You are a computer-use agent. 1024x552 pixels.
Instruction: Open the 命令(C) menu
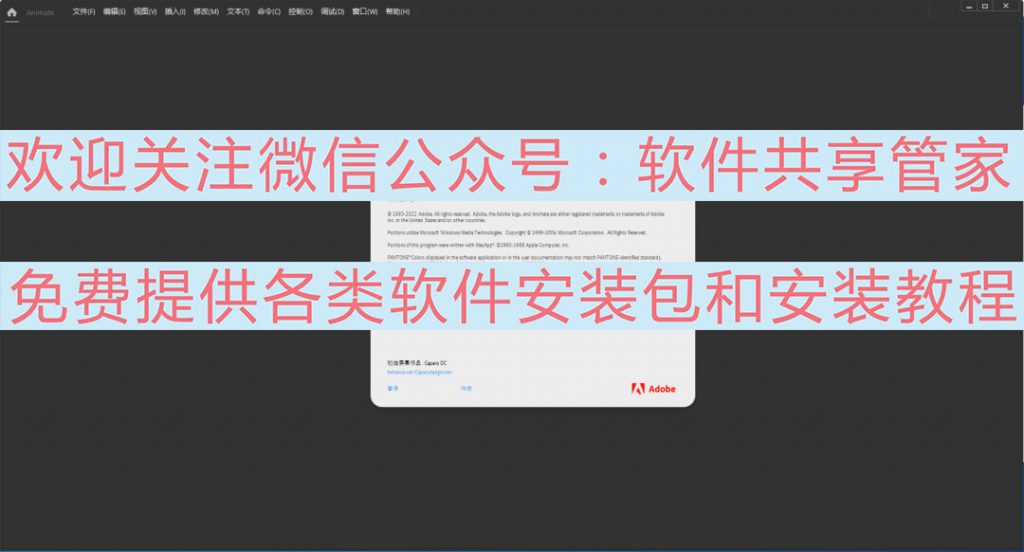(x=268, y=12)
